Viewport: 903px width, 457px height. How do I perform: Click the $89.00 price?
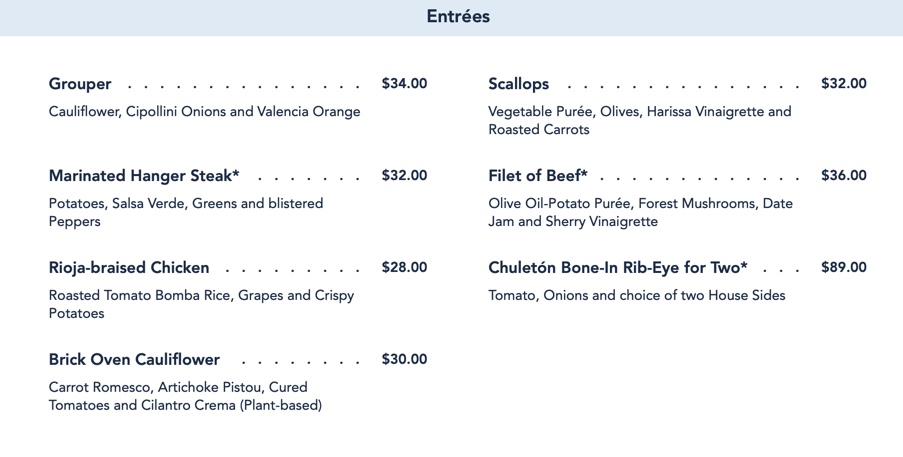point(844,268)
